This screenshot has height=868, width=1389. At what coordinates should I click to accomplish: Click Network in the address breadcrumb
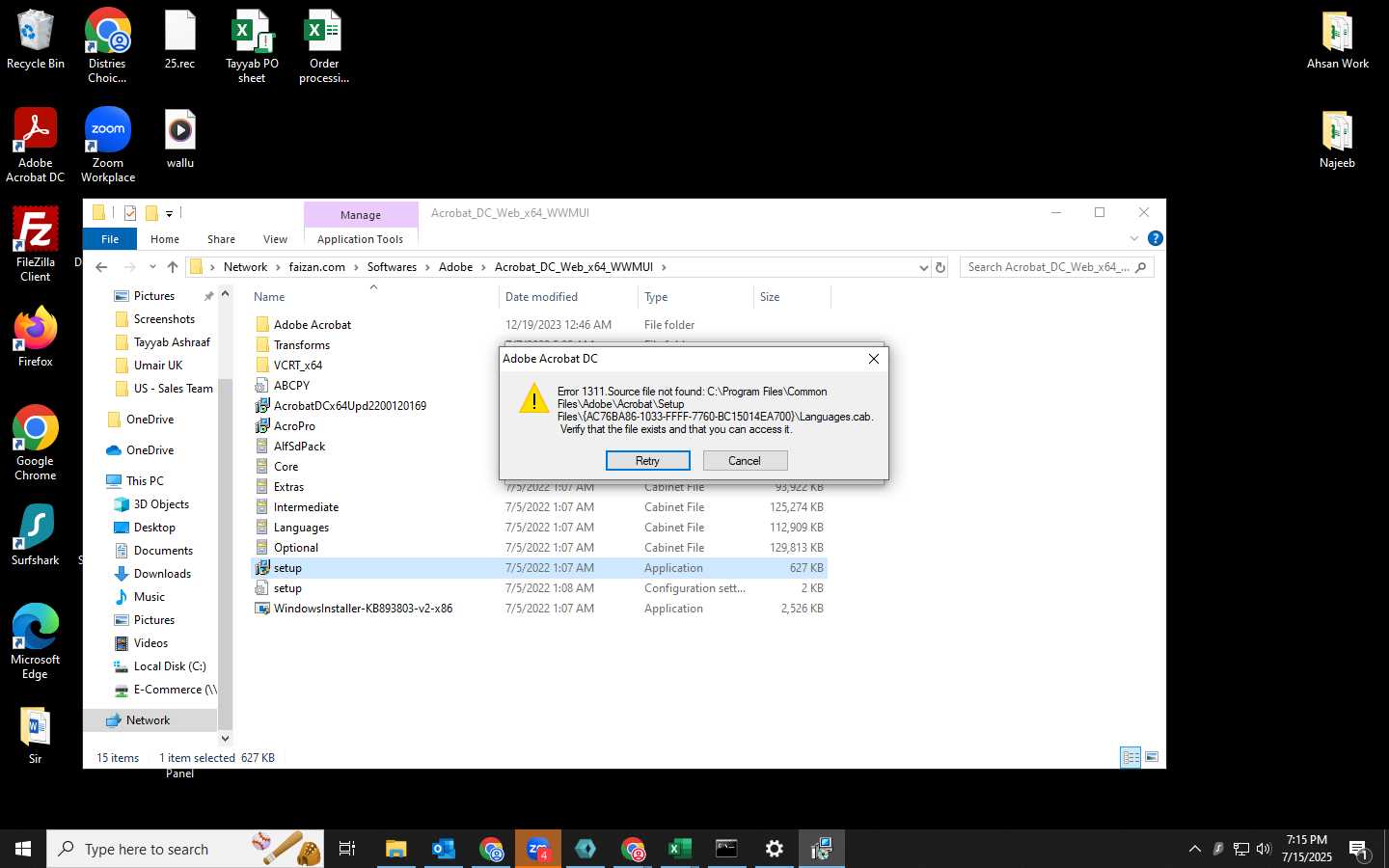click(x=245, y=267)
